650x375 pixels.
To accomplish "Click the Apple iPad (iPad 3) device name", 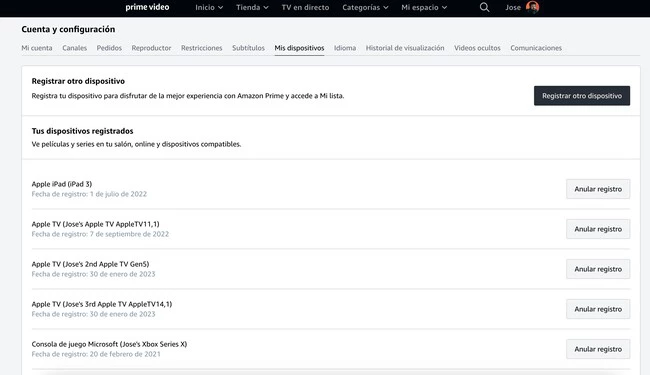I will click(x=62, y=184).
